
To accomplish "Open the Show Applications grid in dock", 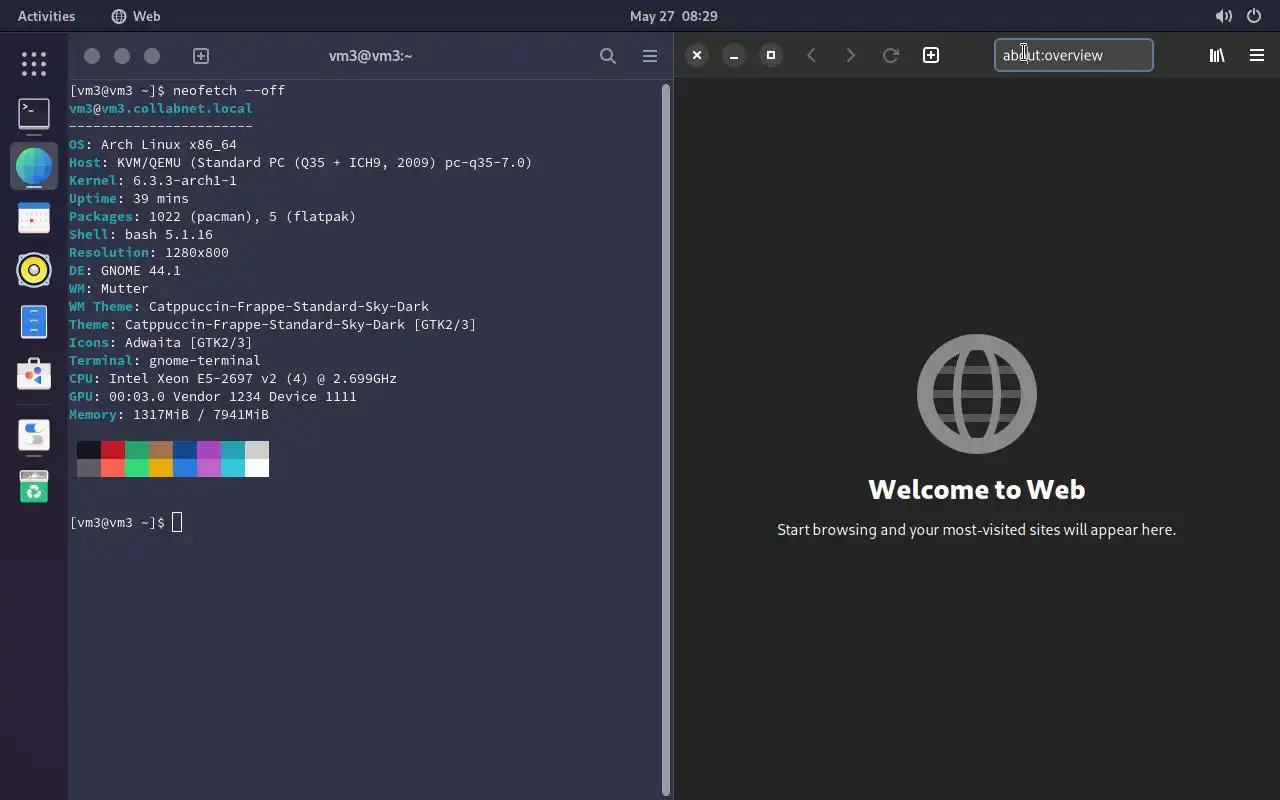I will click(34, 64).
